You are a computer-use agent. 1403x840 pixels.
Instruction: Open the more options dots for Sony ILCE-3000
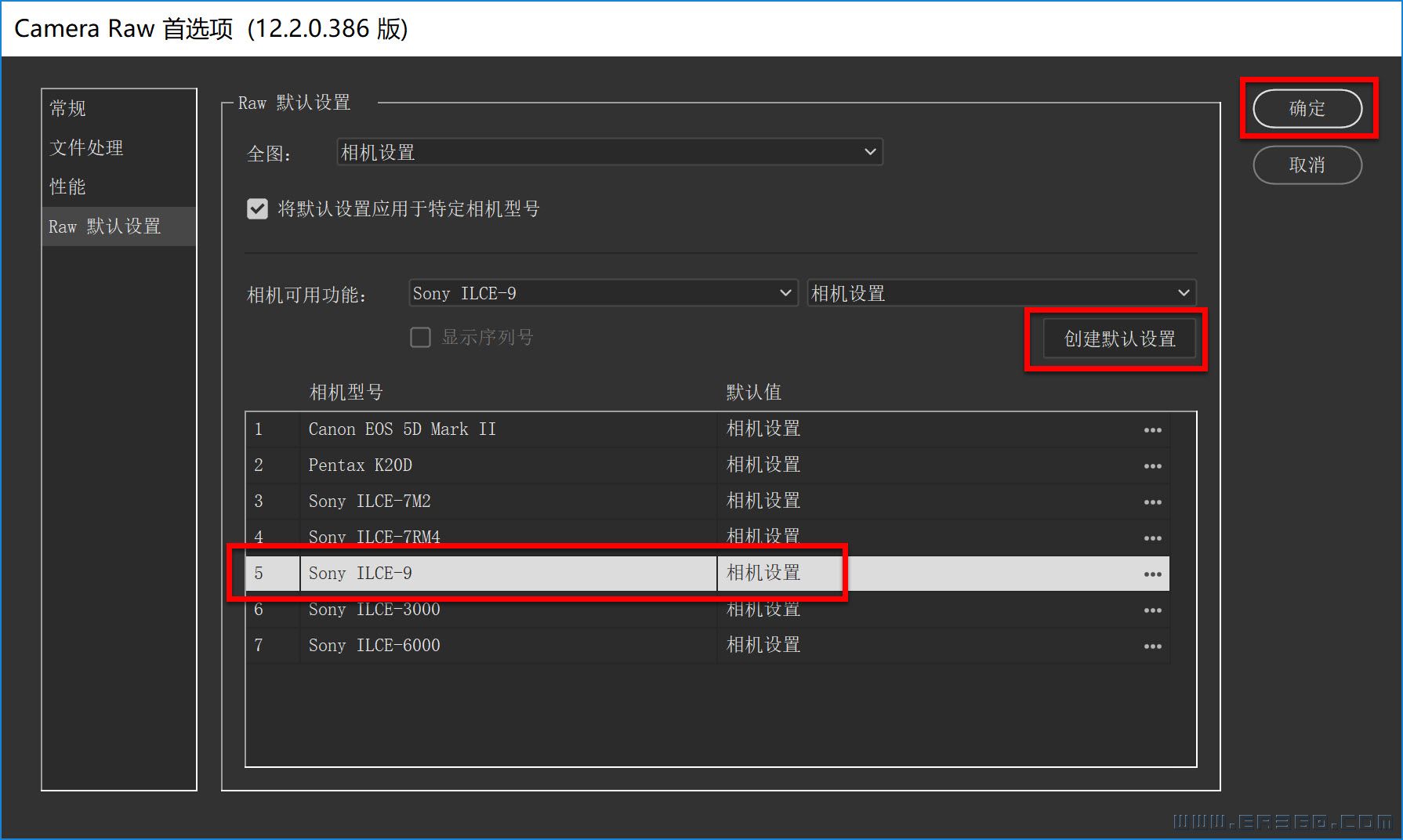(x=1152, y=610)
